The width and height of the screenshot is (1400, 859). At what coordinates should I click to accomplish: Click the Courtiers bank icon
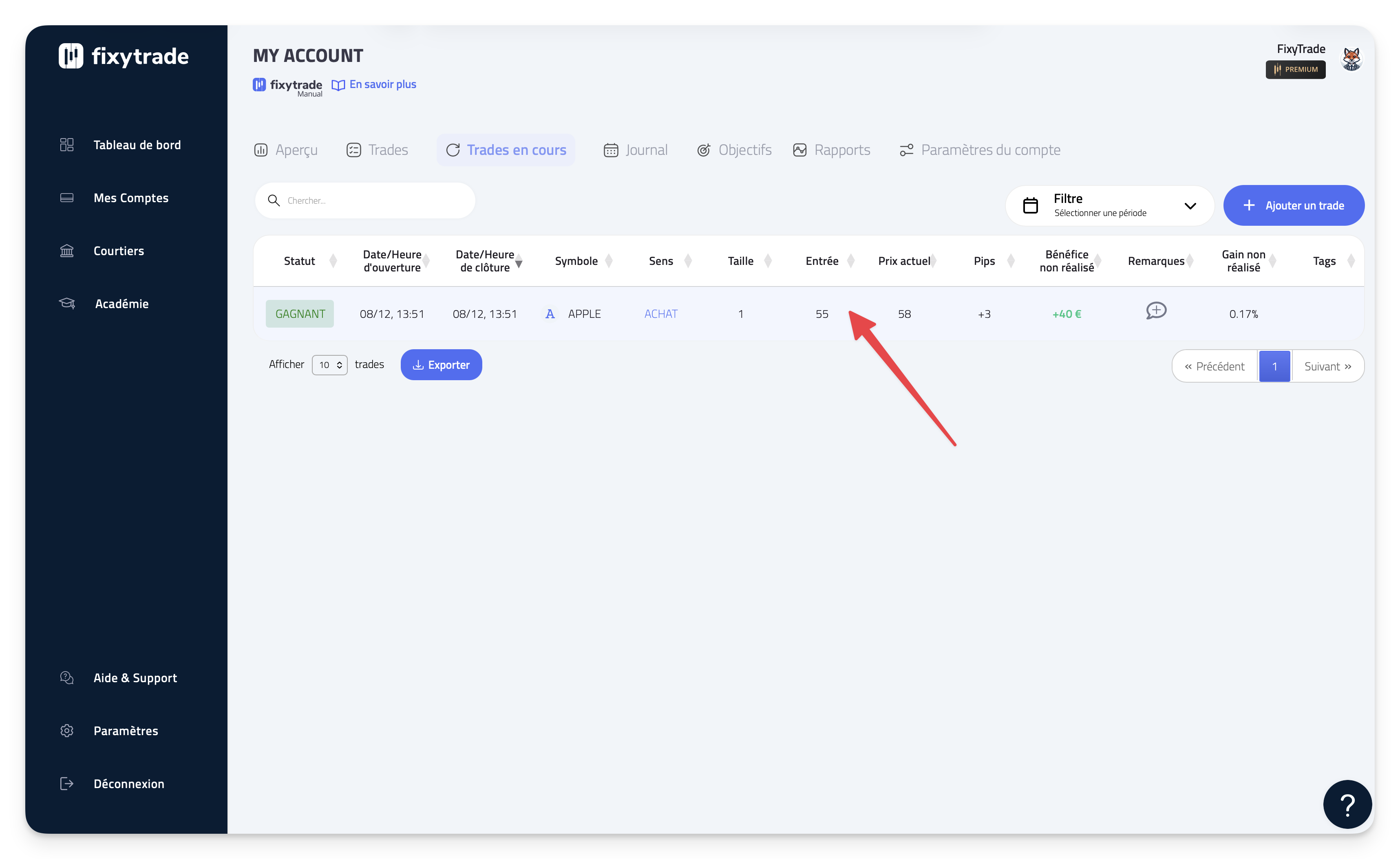(66, 251)
